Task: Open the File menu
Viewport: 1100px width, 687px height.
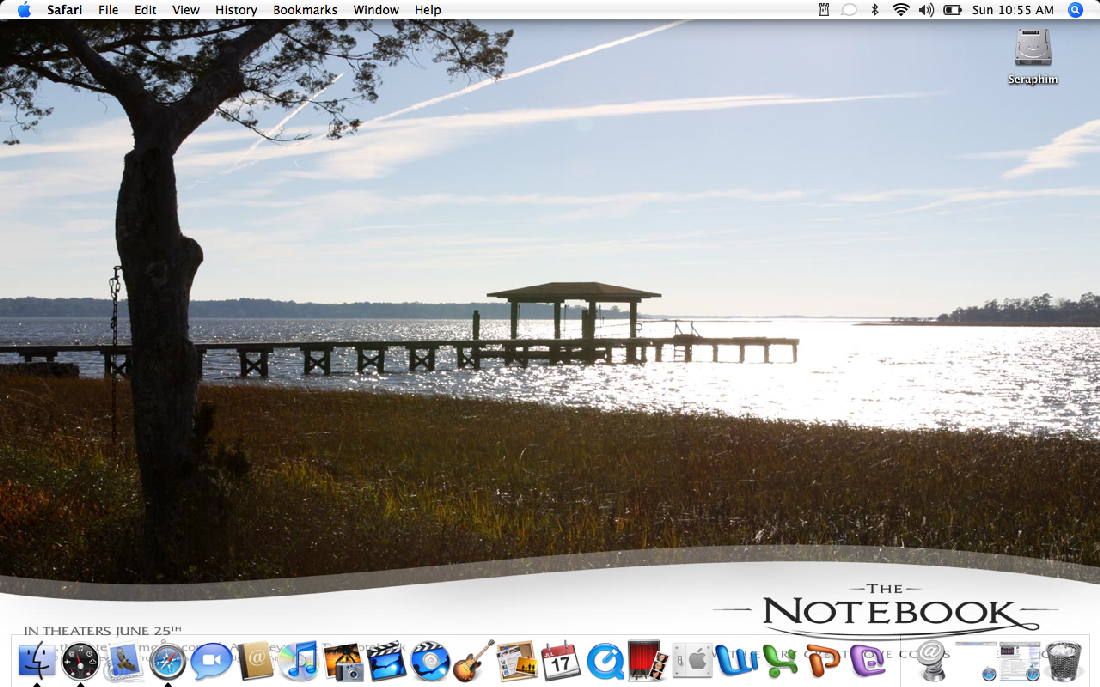Action: pos(108,10)
